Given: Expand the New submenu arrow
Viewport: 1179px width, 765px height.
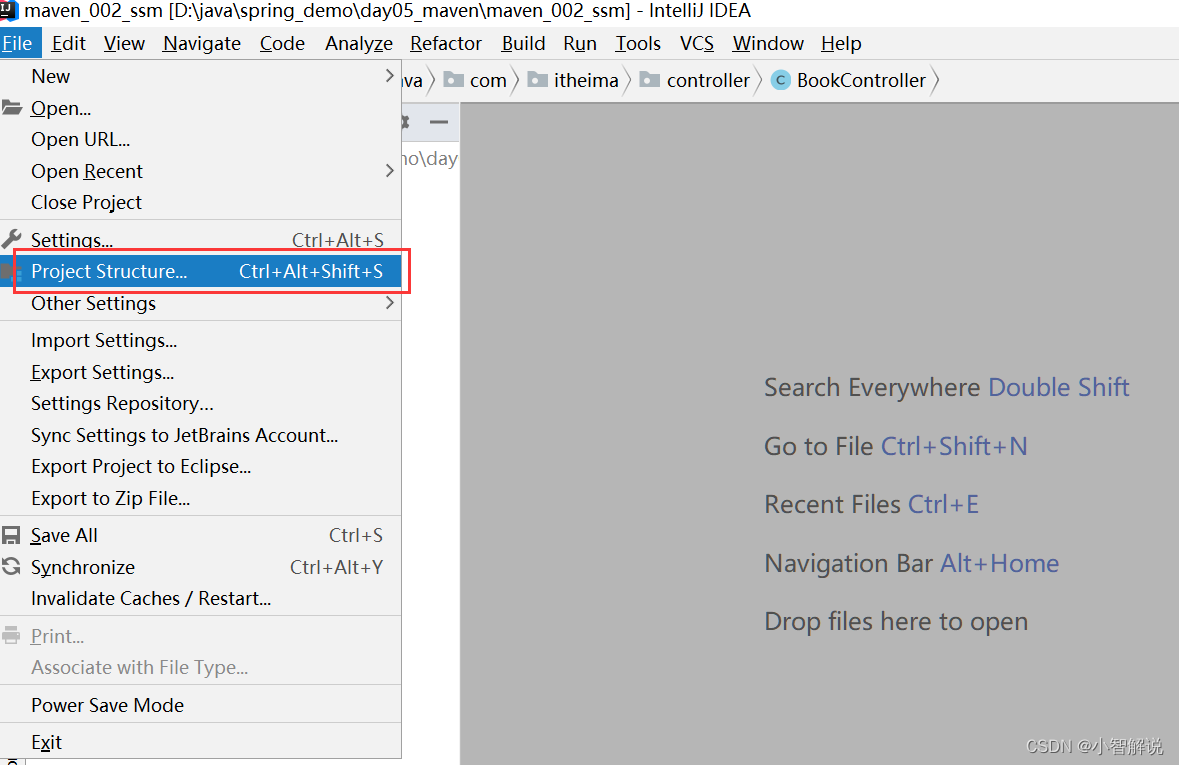Looking at the screenshot, I should point(389,76).
